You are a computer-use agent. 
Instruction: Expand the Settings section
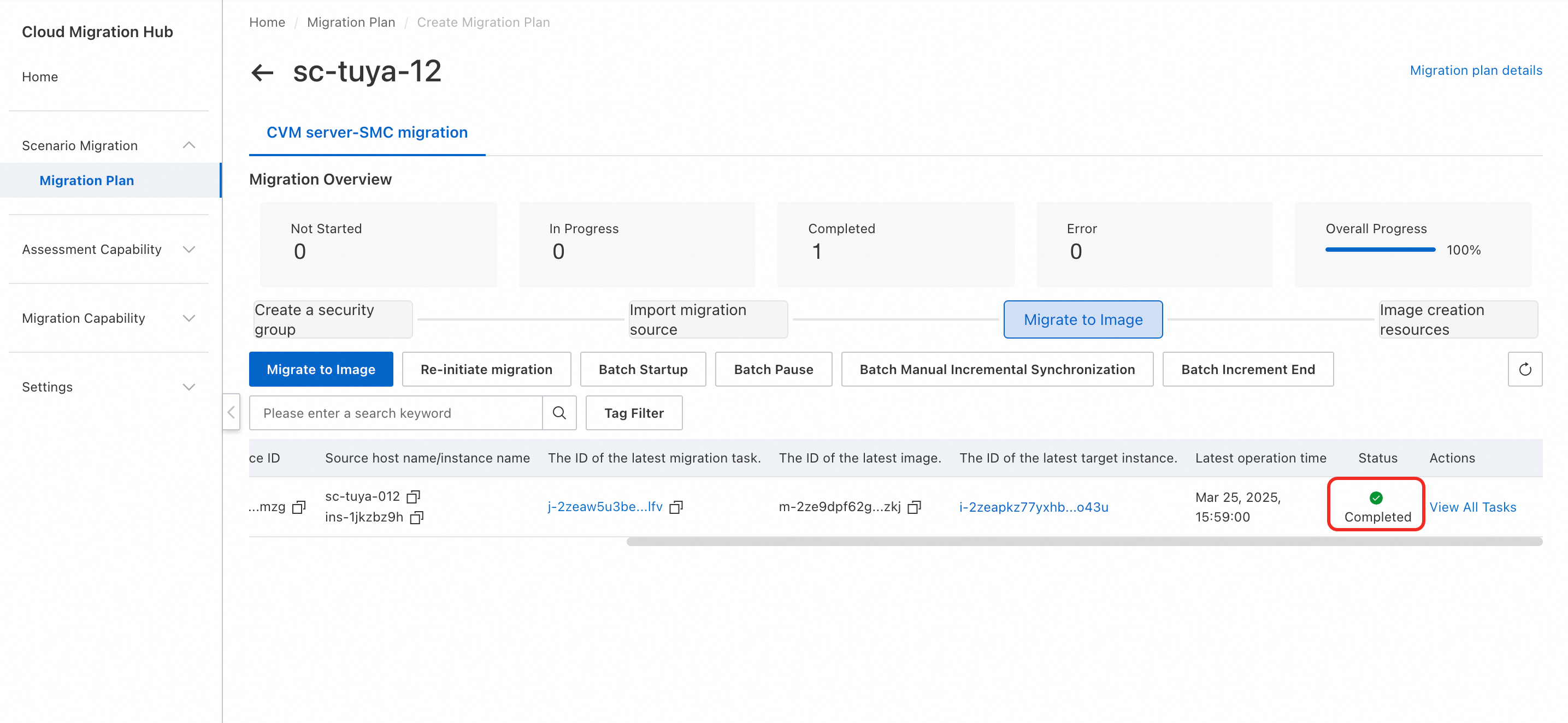(x=188, y=387)
